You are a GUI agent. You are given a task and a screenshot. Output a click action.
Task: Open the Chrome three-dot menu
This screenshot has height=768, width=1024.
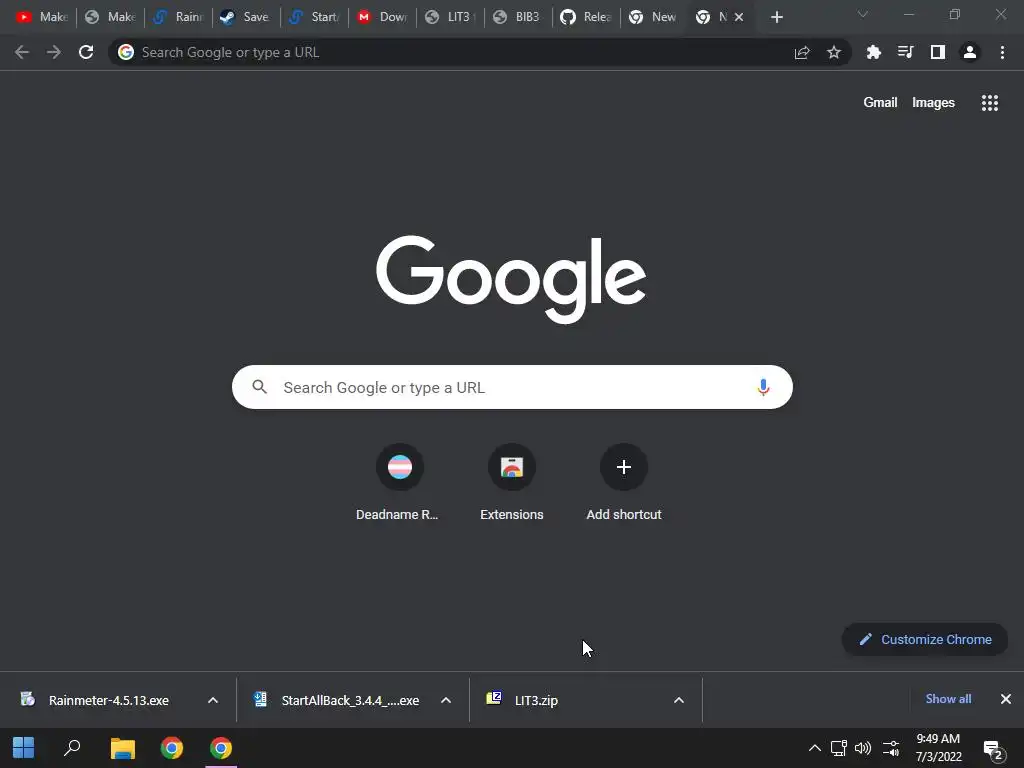(x=1002, y=52)
